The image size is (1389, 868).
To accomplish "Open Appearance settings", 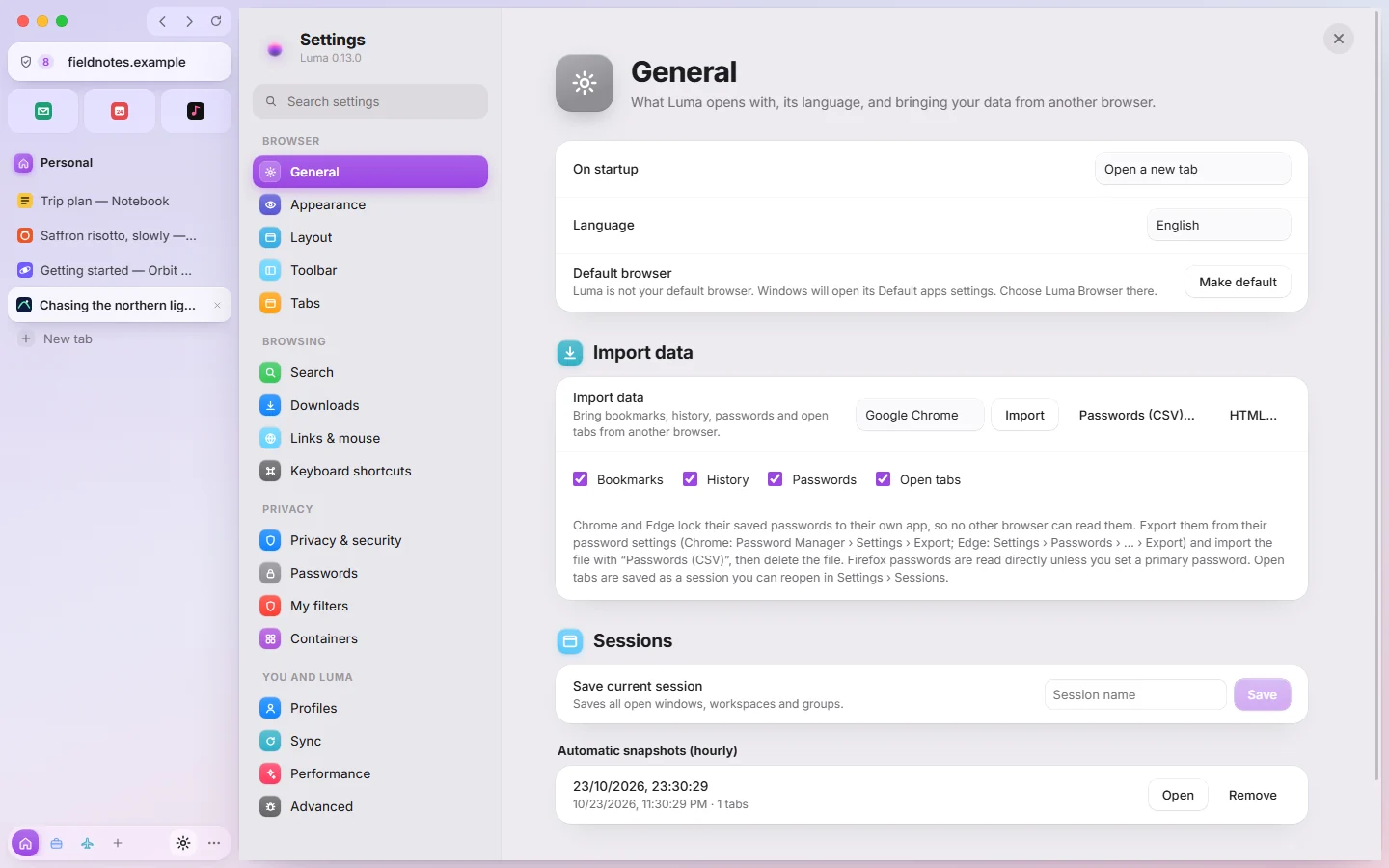I will tap(370, 204).
